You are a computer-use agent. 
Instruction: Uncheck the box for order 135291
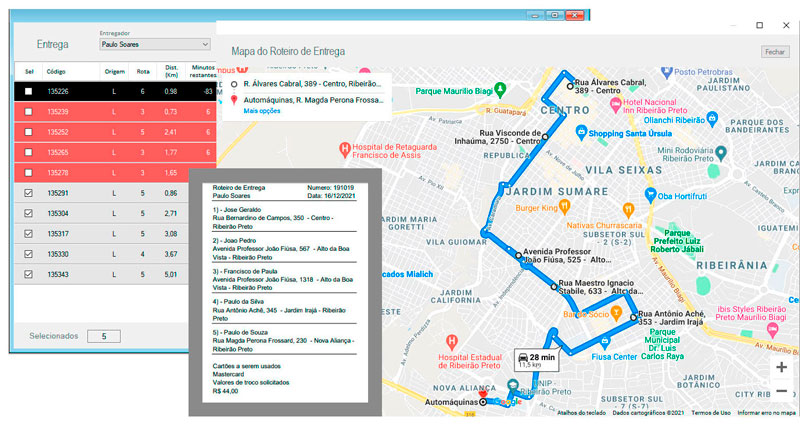[28, 192]
